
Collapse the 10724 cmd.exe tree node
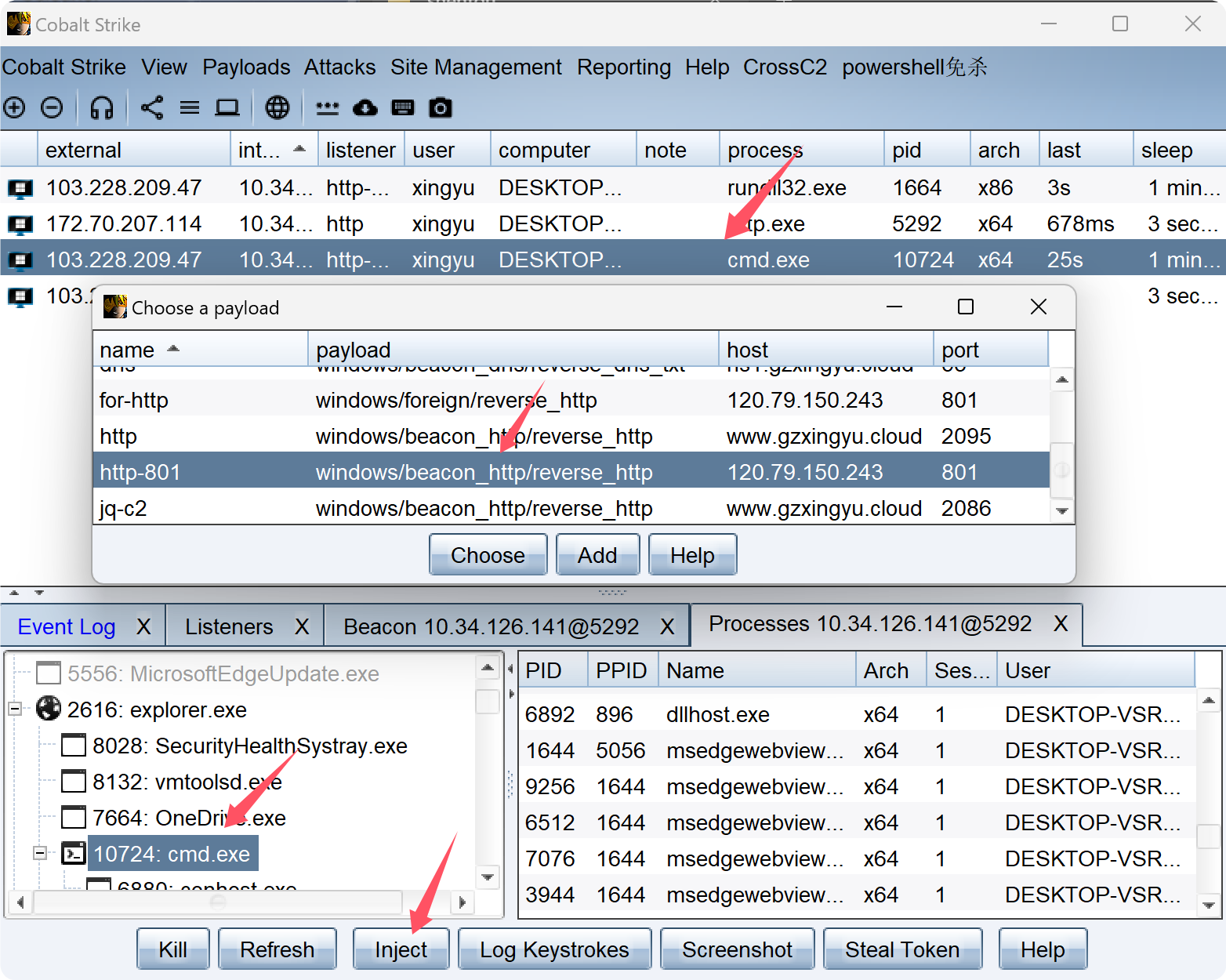pos(40,853)
